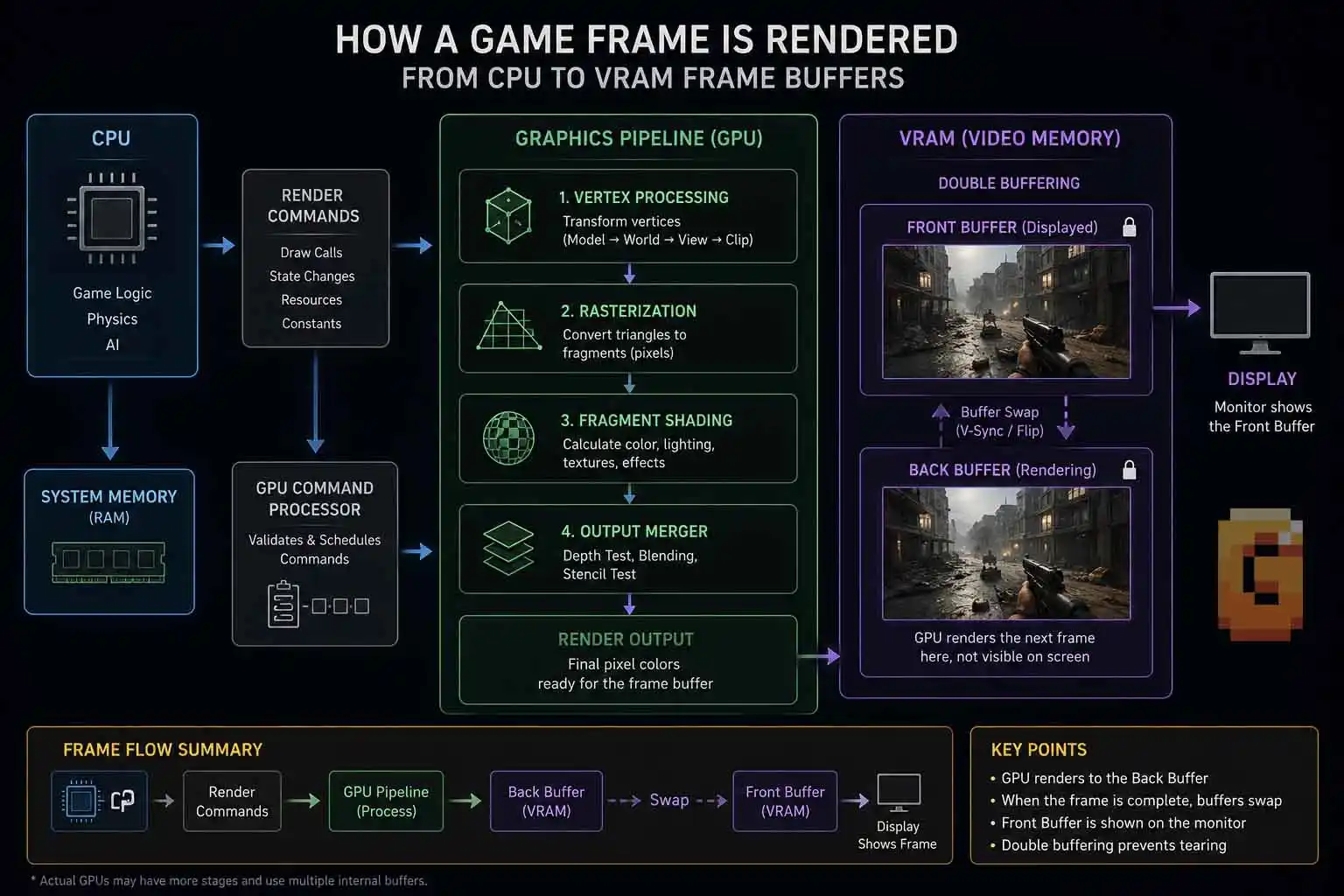Select the cube icon beside Vertex Processing
Screen dimensions: 1344x896
(508, 215)
